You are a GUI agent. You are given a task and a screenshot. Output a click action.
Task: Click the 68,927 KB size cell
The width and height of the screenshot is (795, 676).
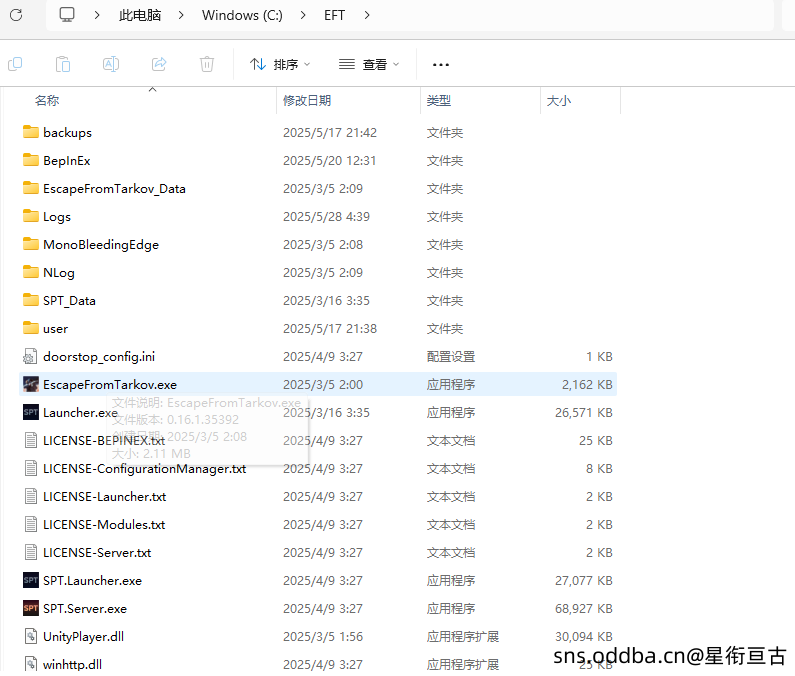584,609
